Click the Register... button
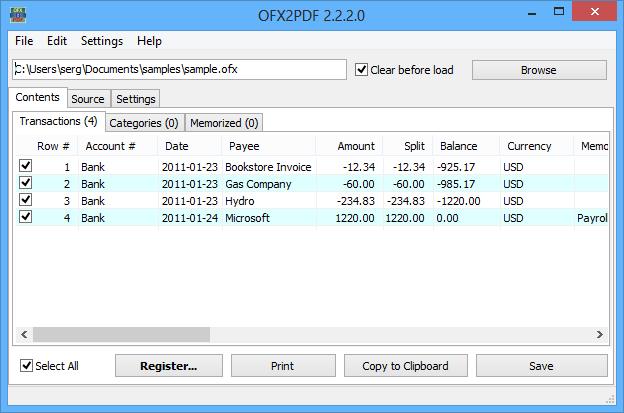The width and height of the screenshot is (624, 413). (x=169, y=366)
